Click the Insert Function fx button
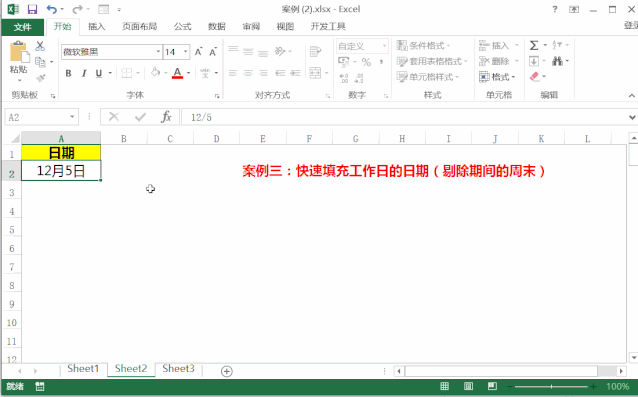 pyautogui.click(x=166, y=117)
